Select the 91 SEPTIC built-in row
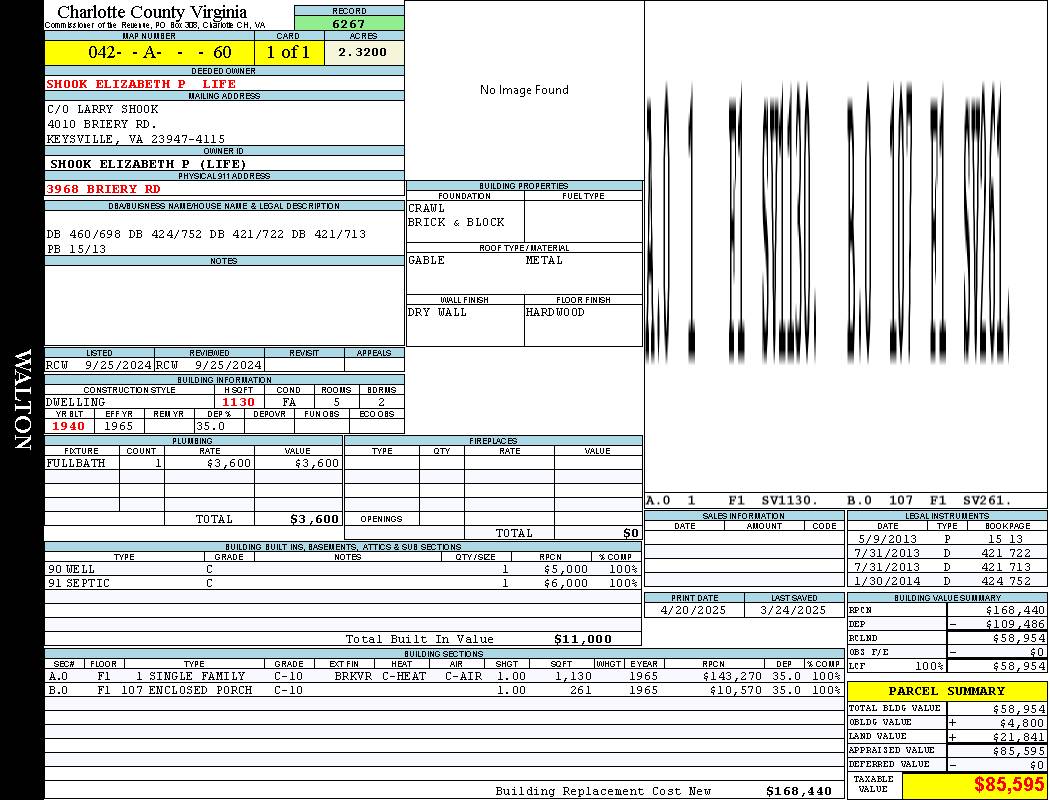Image resolution: width=1050 pixels, height=800 pixels. click(343, 583)
